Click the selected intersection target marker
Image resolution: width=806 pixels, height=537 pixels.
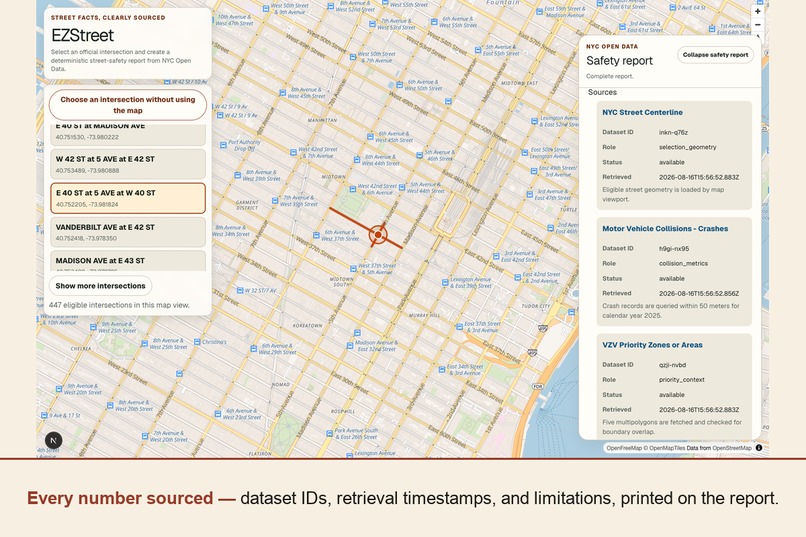point(378,234)
